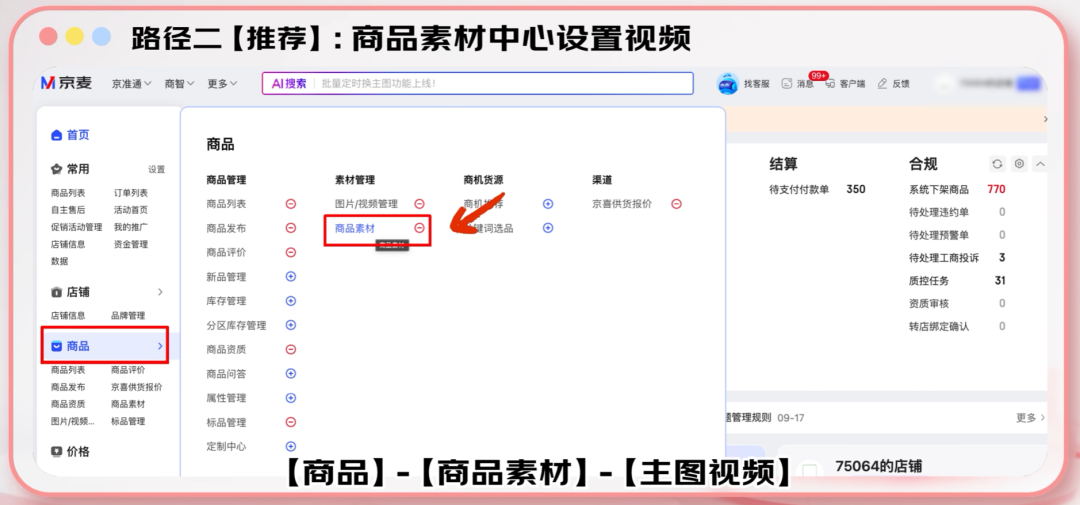The image size is (1080, 505).
Task: Open 商品列表 in flyout menu
Action: click(226, 204)
